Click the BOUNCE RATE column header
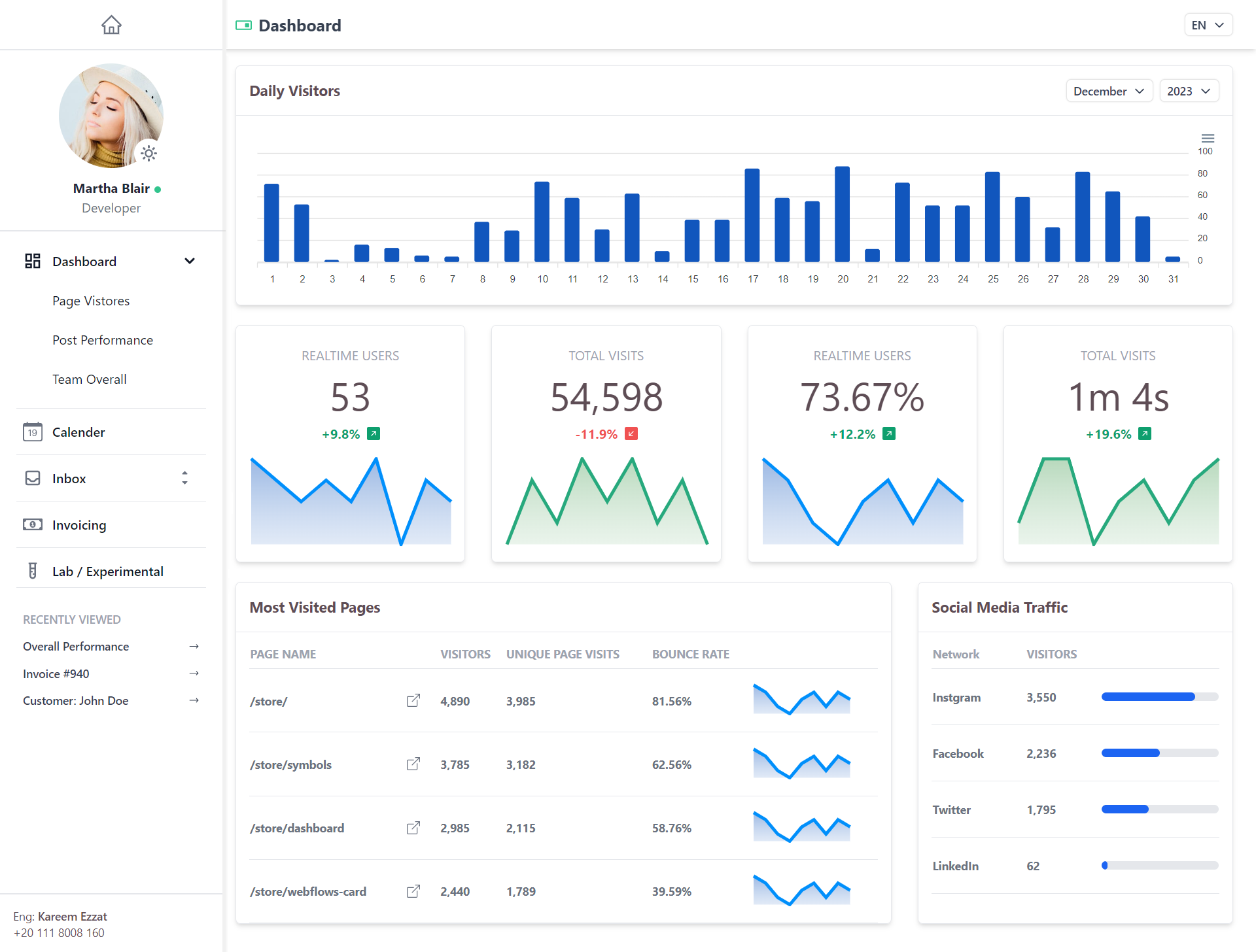 (691, 654)
